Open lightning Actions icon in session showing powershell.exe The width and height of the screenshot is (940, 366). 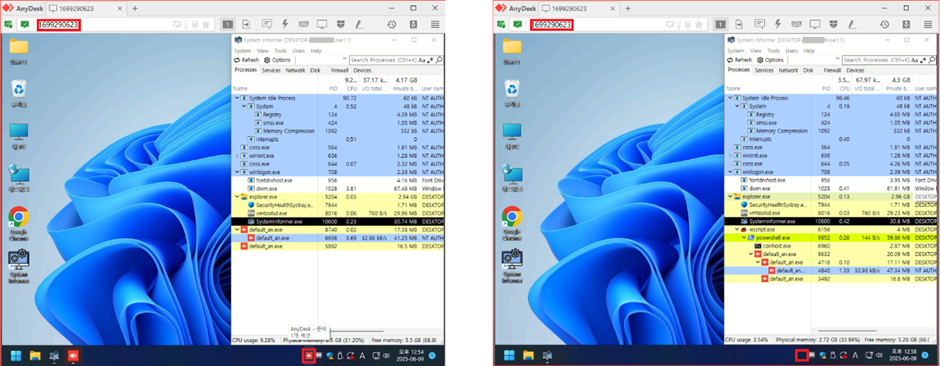coord(778,24)
